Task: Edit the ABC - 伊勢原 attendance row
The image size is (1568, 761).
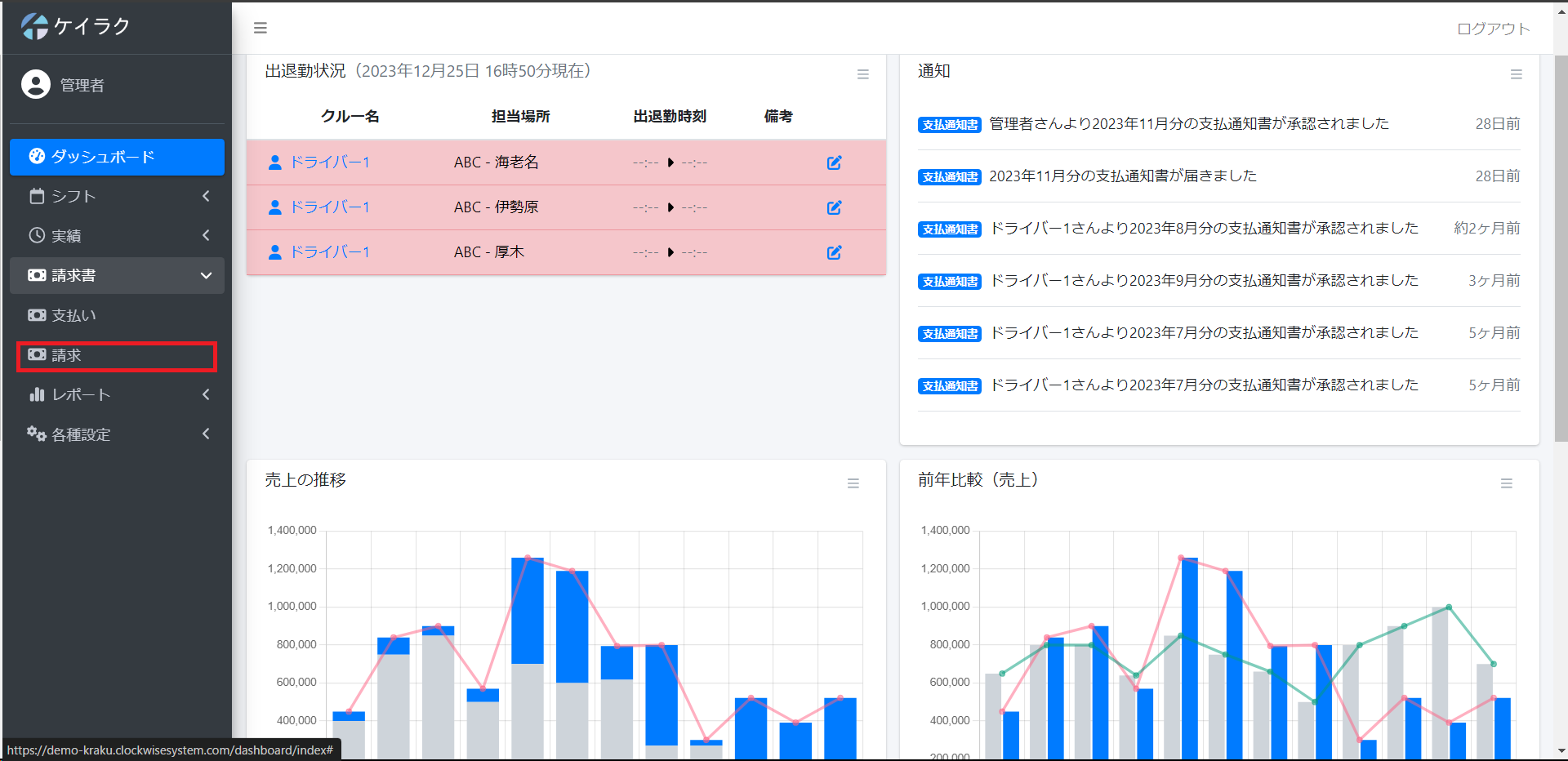Action: coord(834,207)
